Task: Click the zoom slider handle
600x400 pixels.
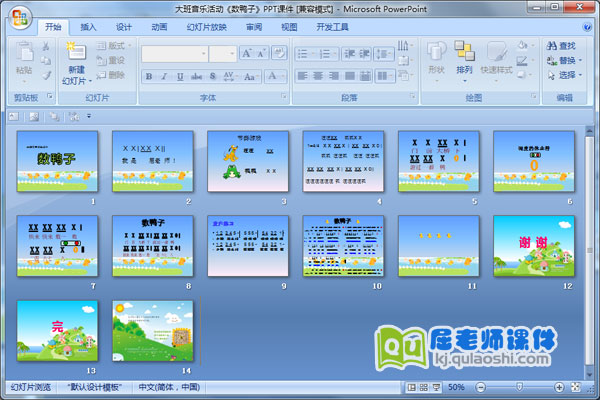Action: [519, 387]
